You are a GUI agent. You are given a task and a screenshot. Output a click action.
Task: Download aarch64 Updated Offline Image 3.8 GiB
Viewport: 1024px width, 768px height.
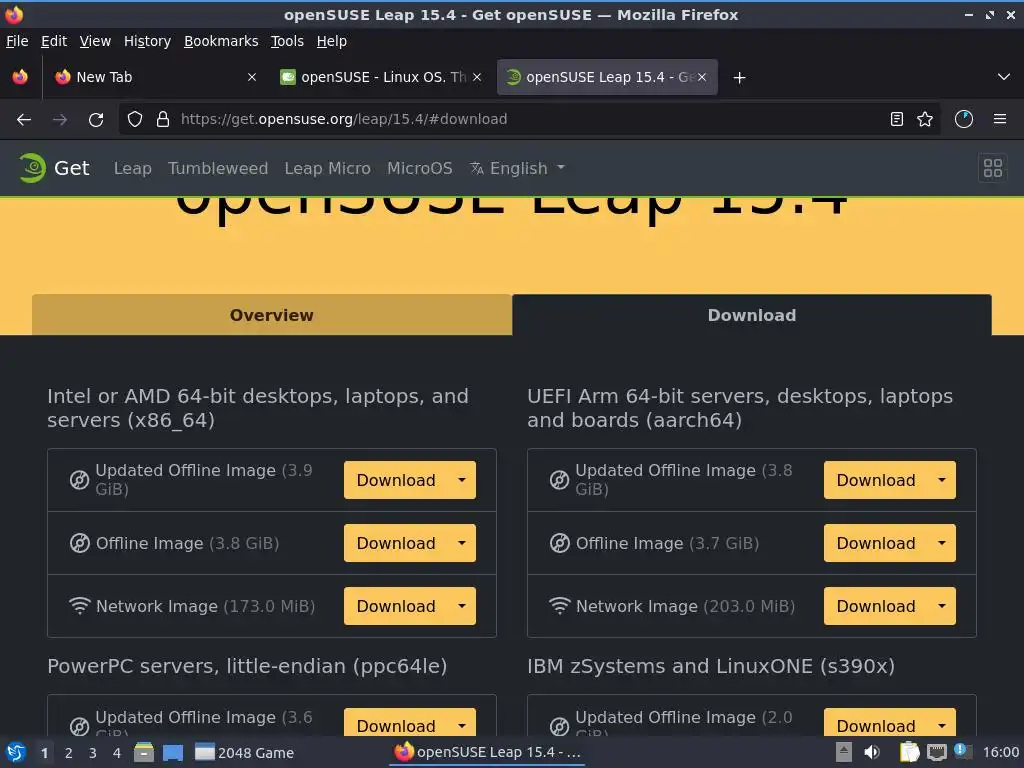coord(876,480)
